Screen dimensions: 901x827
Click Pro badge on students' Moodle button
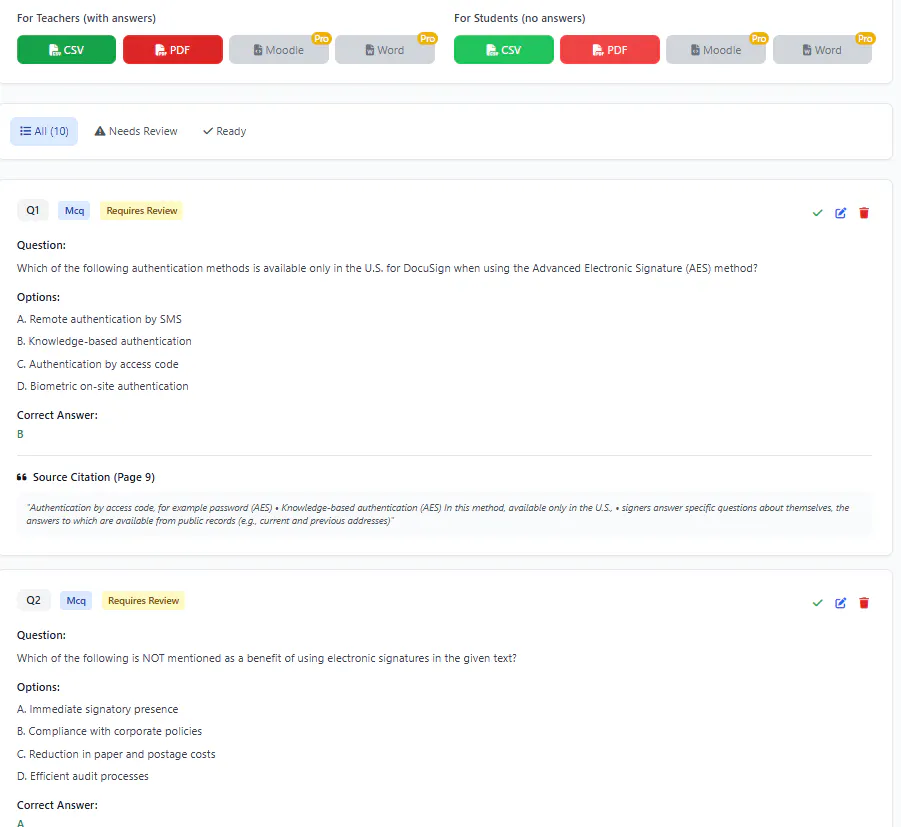tap(758, 39)
